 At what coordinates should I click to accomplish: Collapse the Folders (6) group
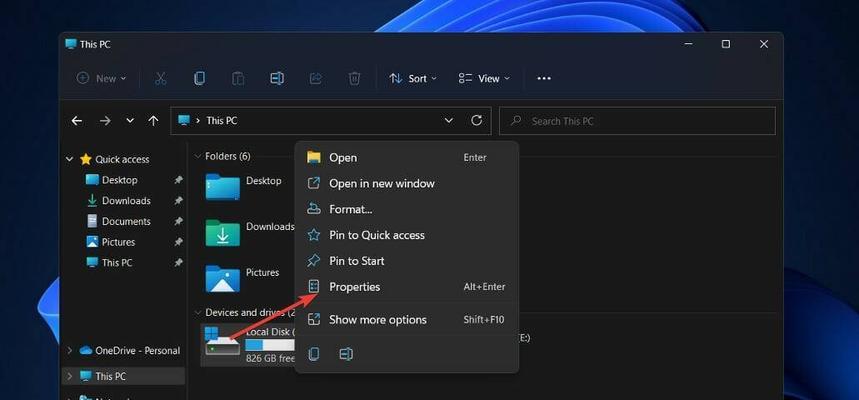point(198,157)
